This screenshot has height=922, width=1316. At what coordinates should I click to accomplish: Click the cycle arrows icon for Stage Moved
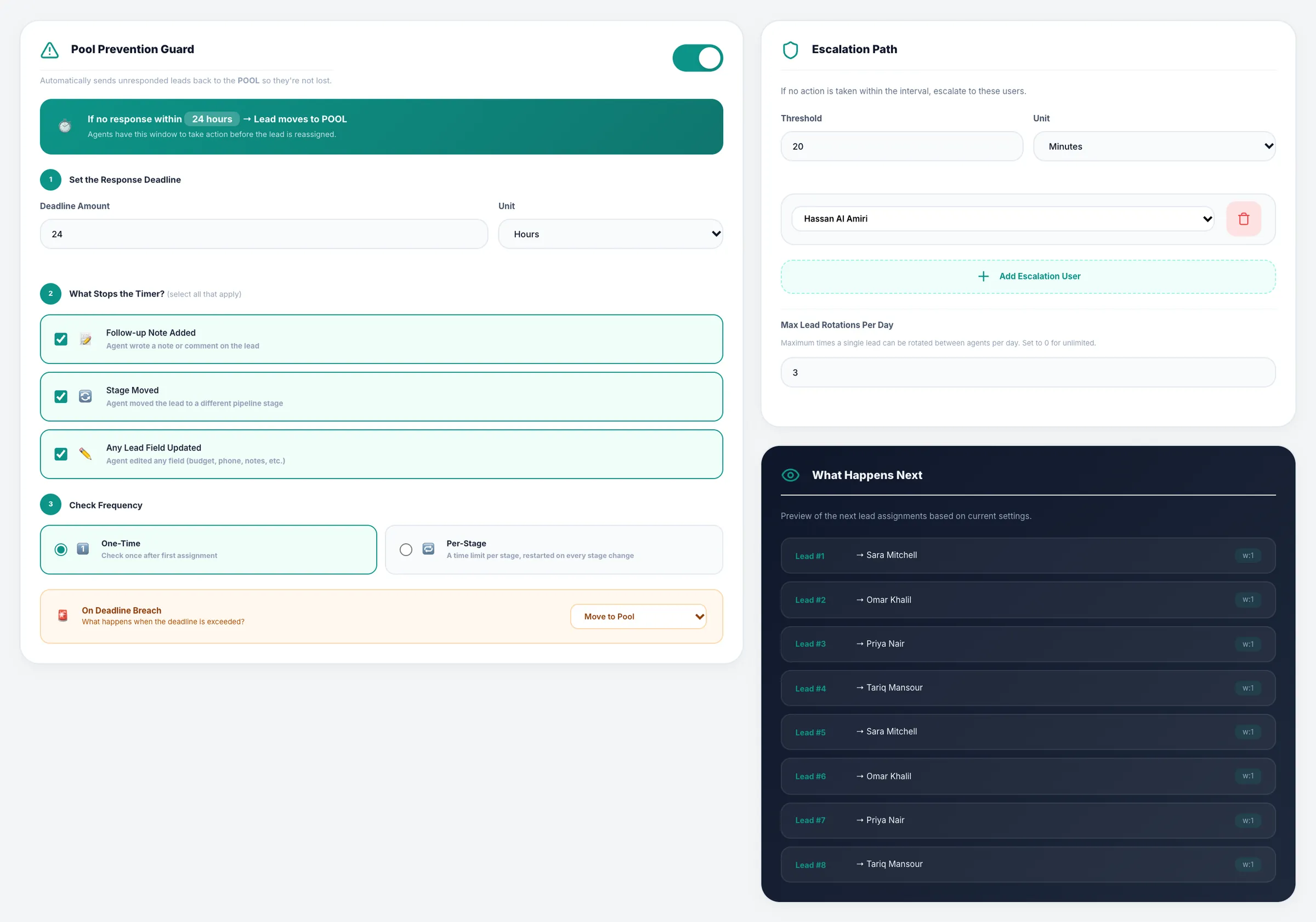[x=86, y=396]
